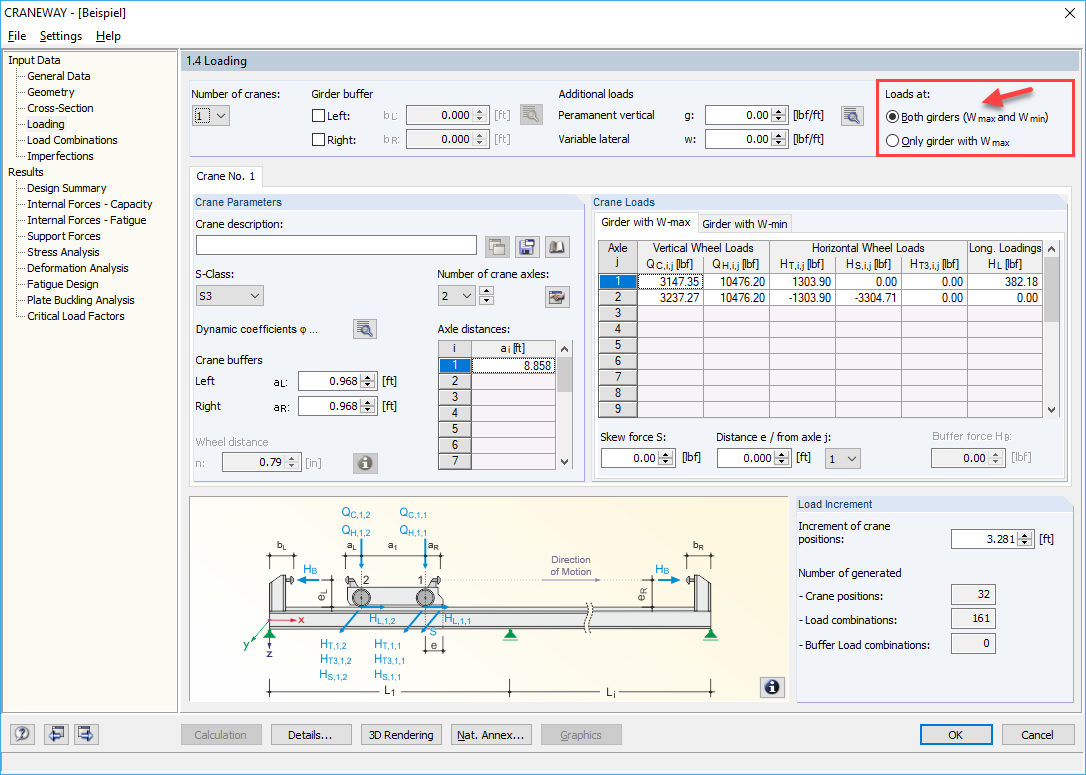Go to previous input window icon
This screenshot has height=775, width=1086.
[x=56, y=734]
